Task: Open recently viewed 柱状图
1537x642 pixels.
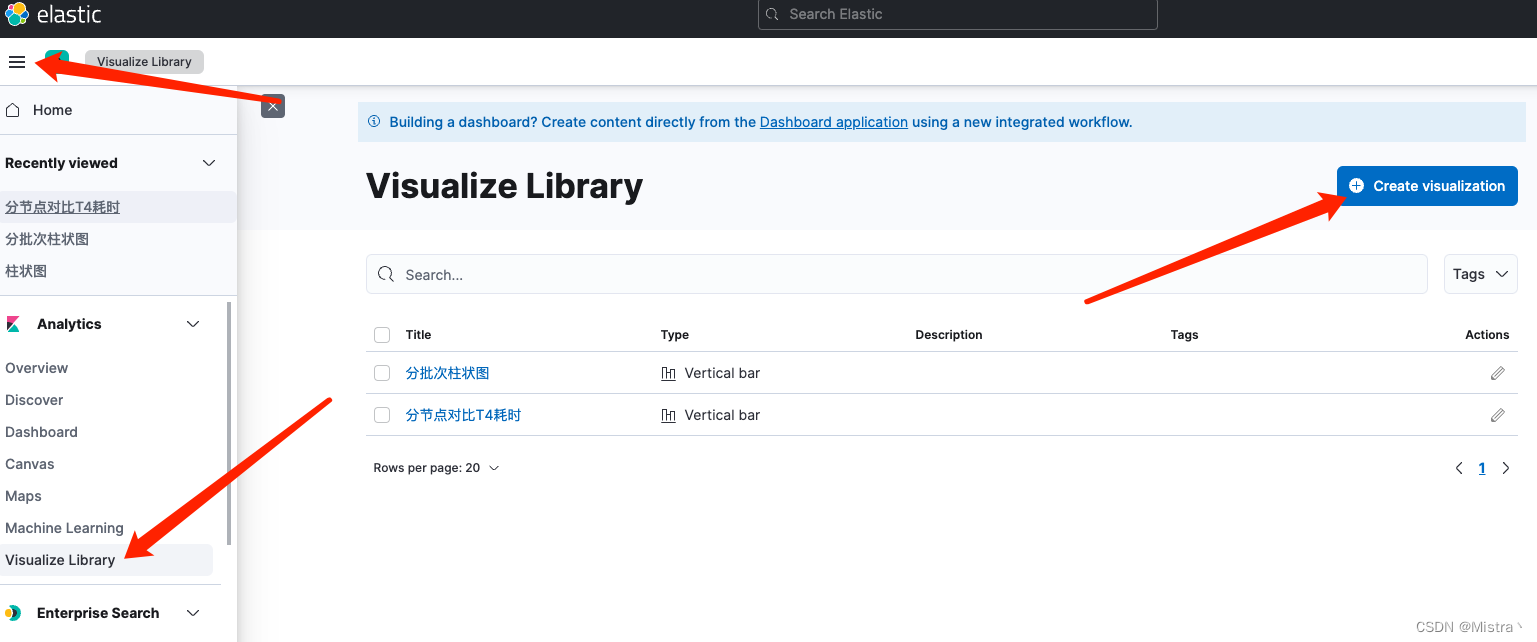Action: [26, 271]
